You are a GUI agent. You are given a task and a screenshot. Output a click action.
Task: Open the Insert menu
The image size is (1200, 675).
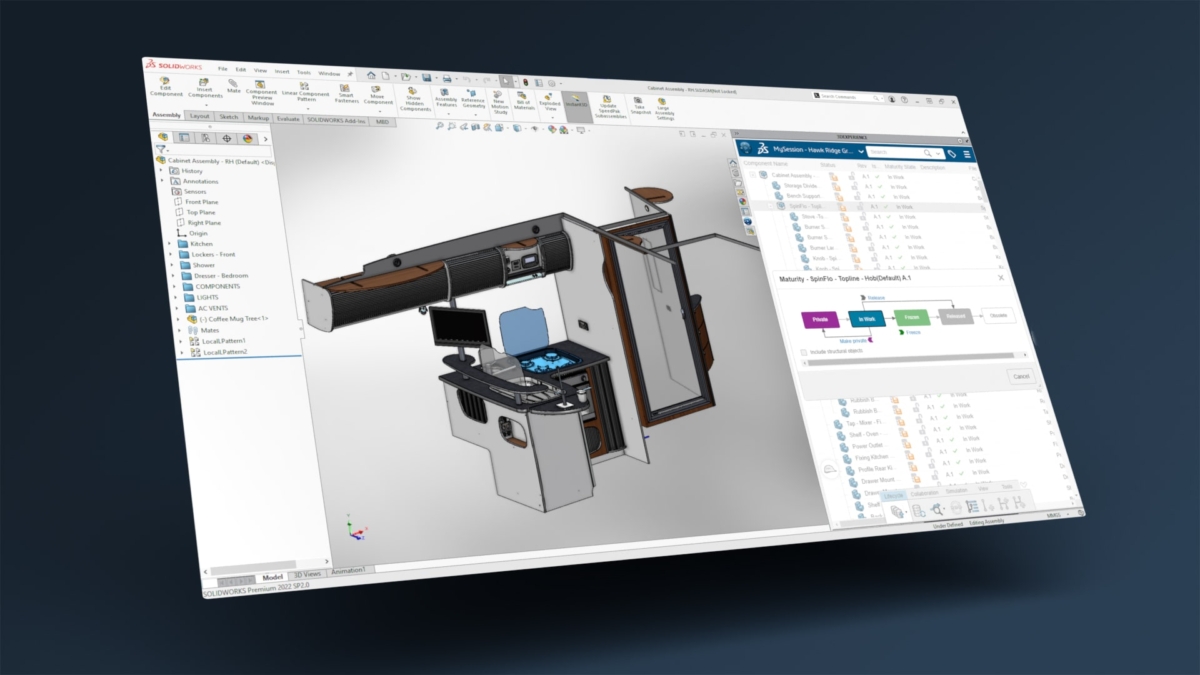pos(281,72)
